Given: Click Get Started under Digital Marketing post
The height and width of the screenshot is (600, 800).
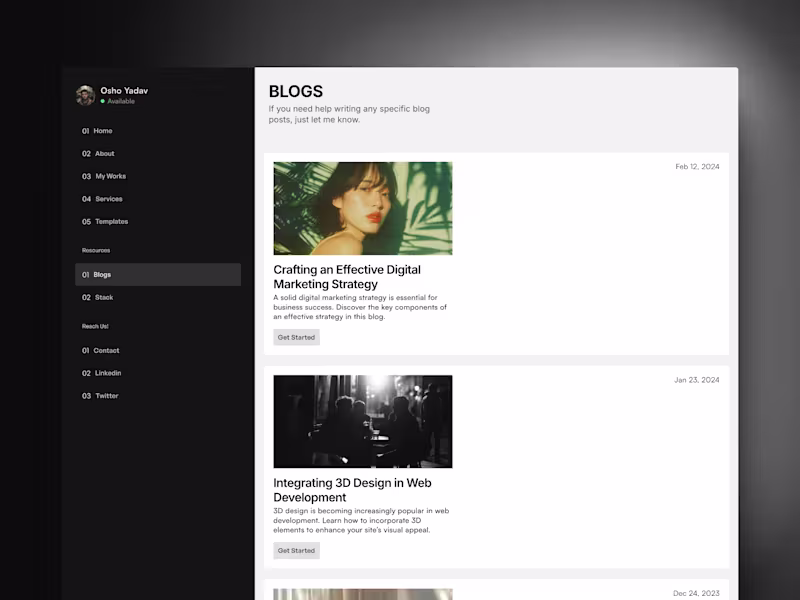Looking at the screenshot, I should point(296,337).
